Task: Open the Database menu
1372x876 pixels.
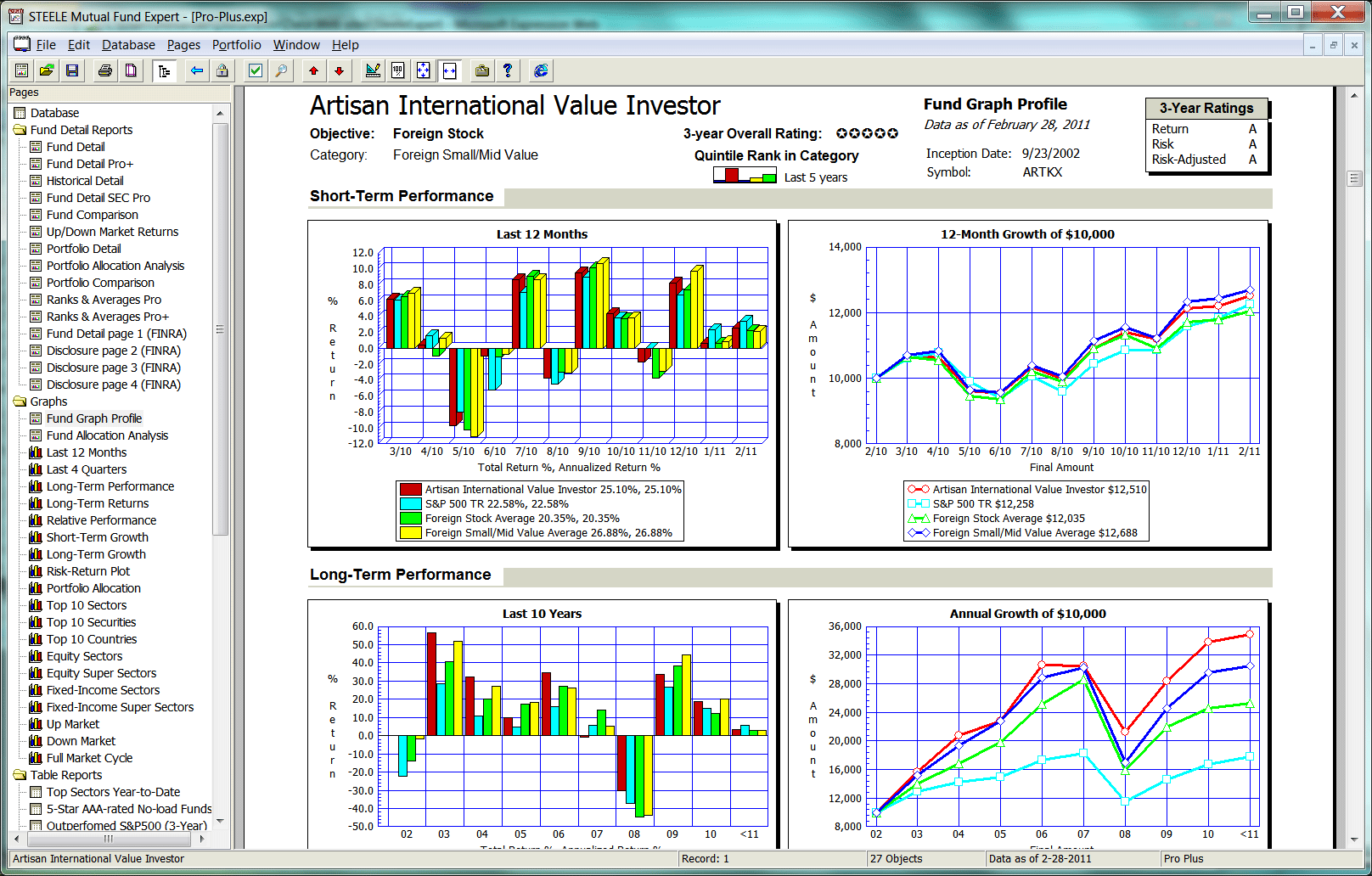Action: (x=128, y=45)
